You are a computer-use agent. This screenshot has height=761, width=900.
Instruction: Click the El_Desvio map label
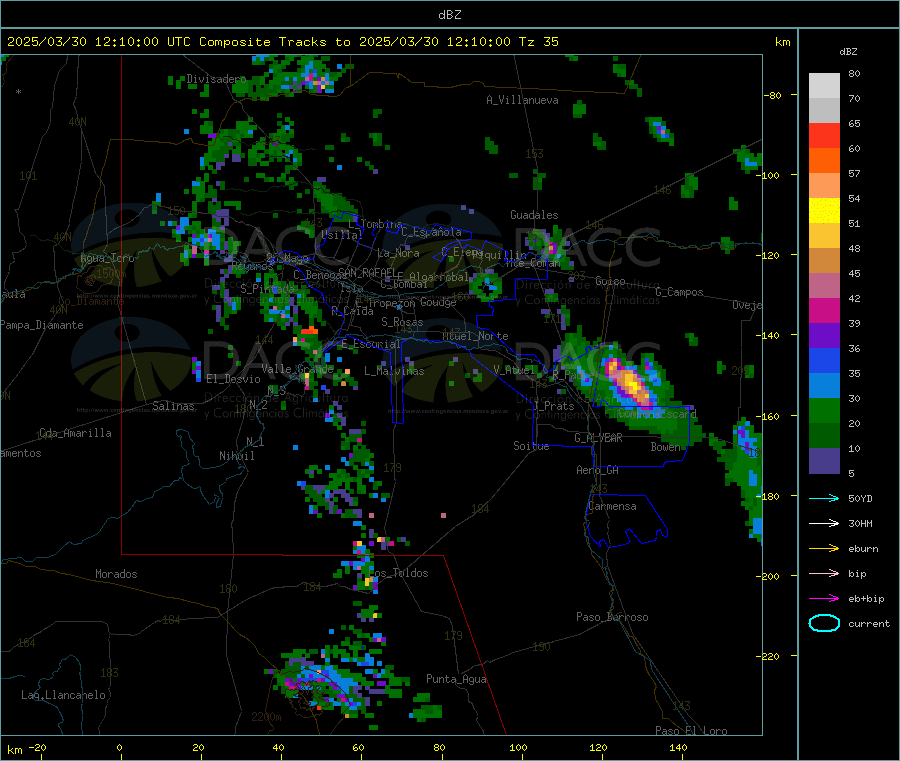click(x=233, y=379)
